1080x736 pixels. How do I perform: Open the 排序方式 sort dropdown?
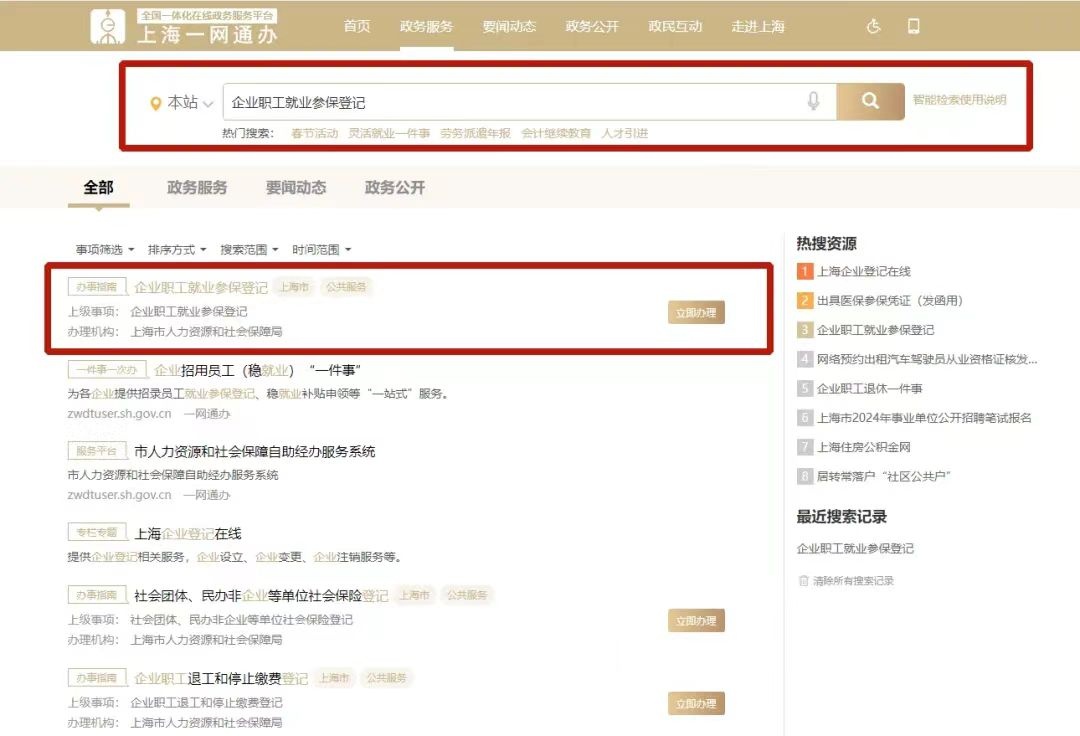176,250
